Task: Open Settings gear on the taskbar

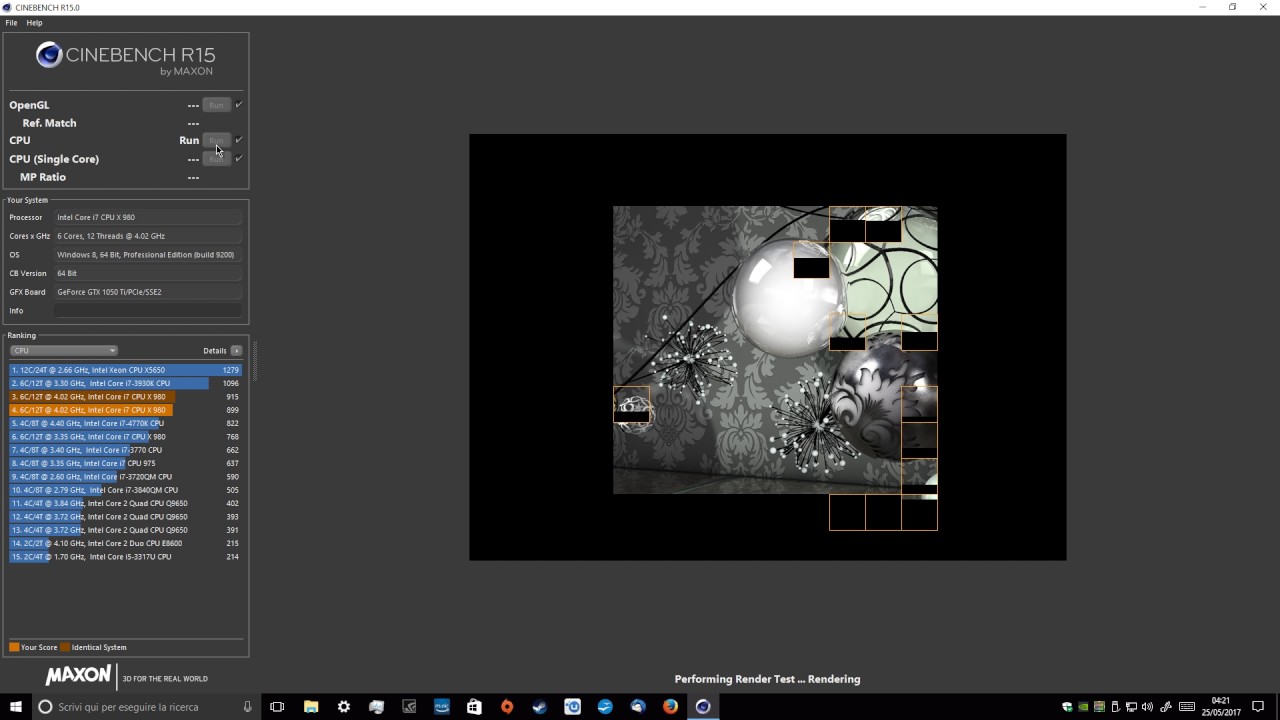Action: pyautogui.click(x=344, y=707)
